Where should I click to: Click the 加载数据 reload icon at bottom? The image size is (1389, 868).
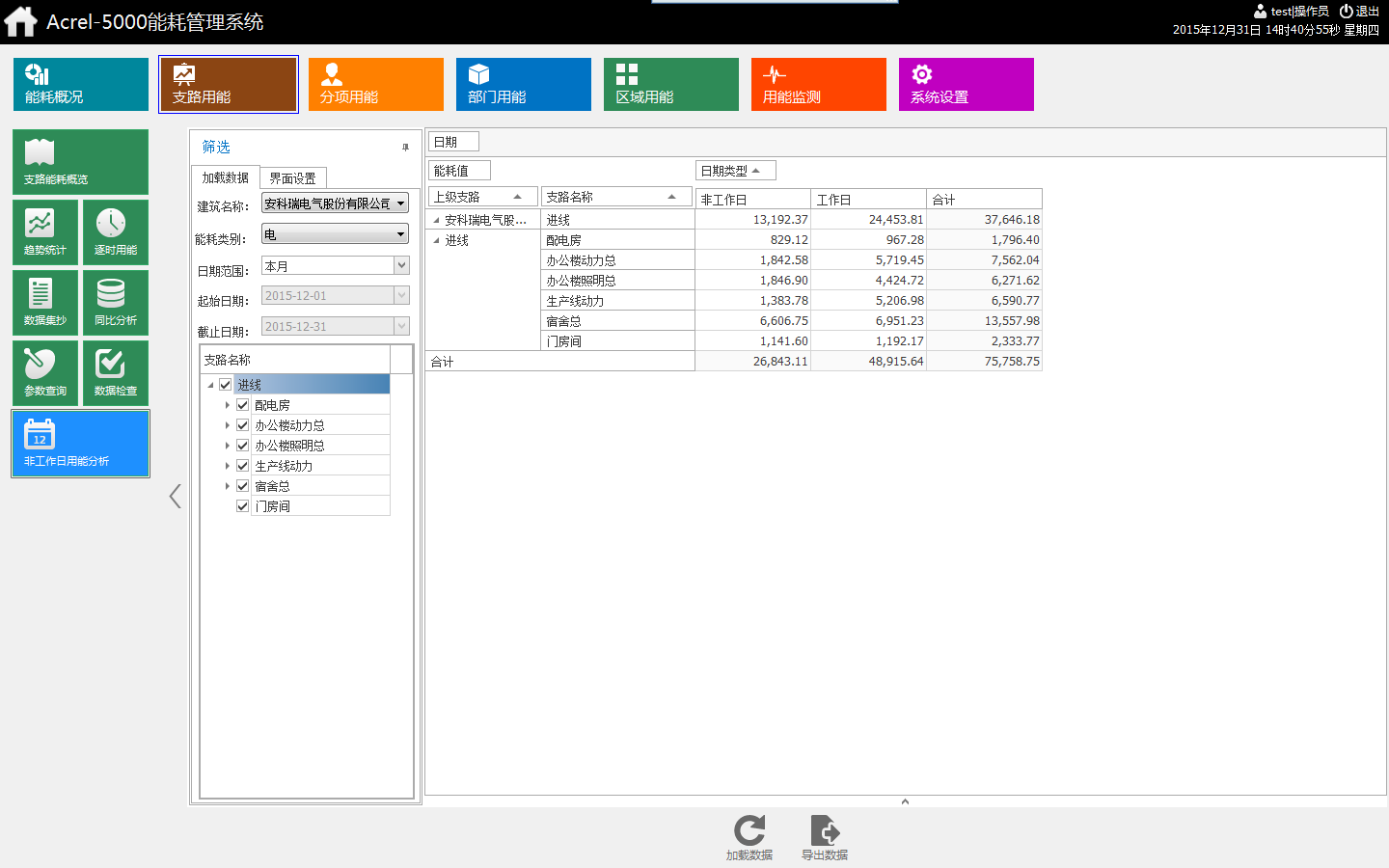click(749, 836)
